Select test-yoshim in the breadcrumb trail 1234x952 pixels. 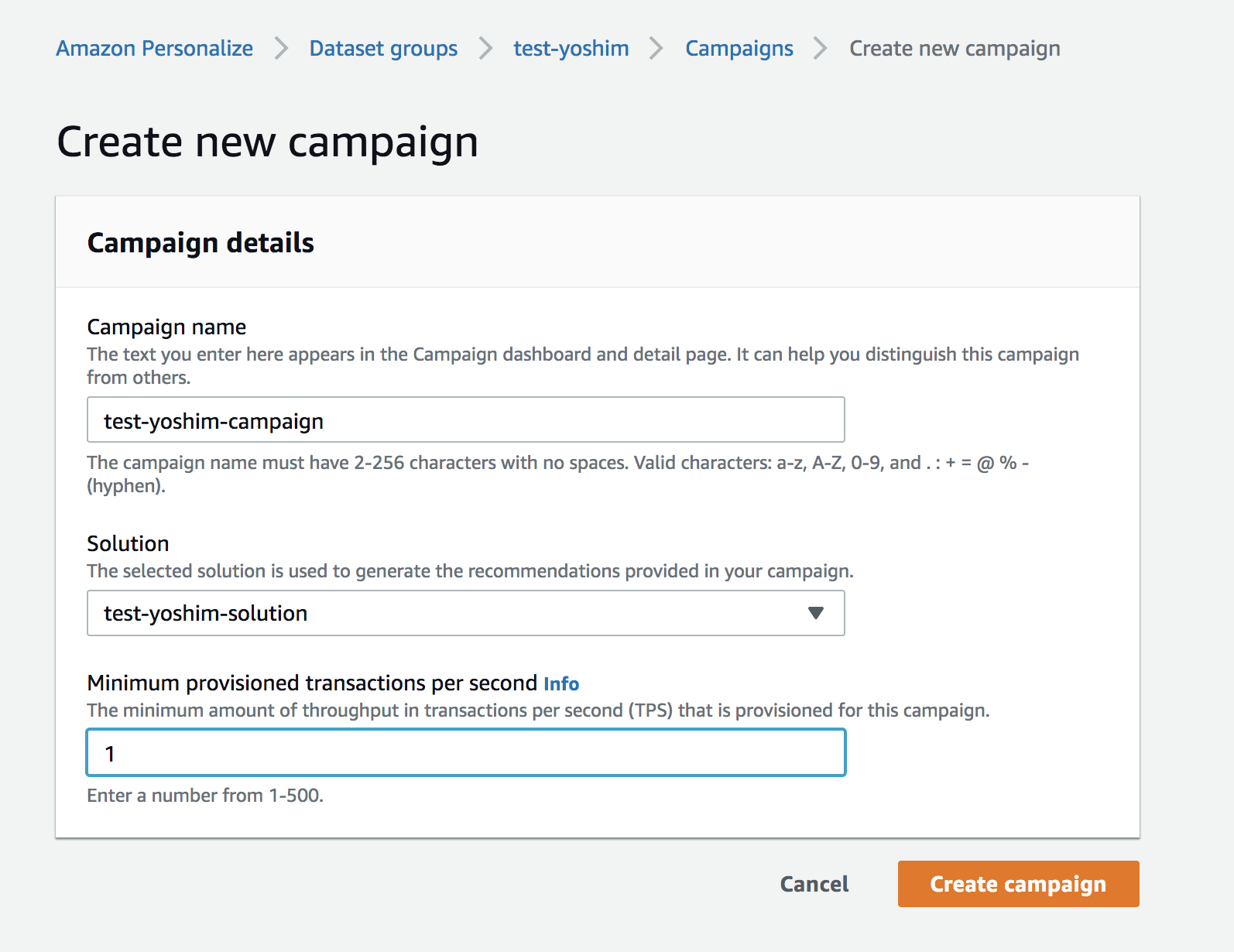(570, 48)
